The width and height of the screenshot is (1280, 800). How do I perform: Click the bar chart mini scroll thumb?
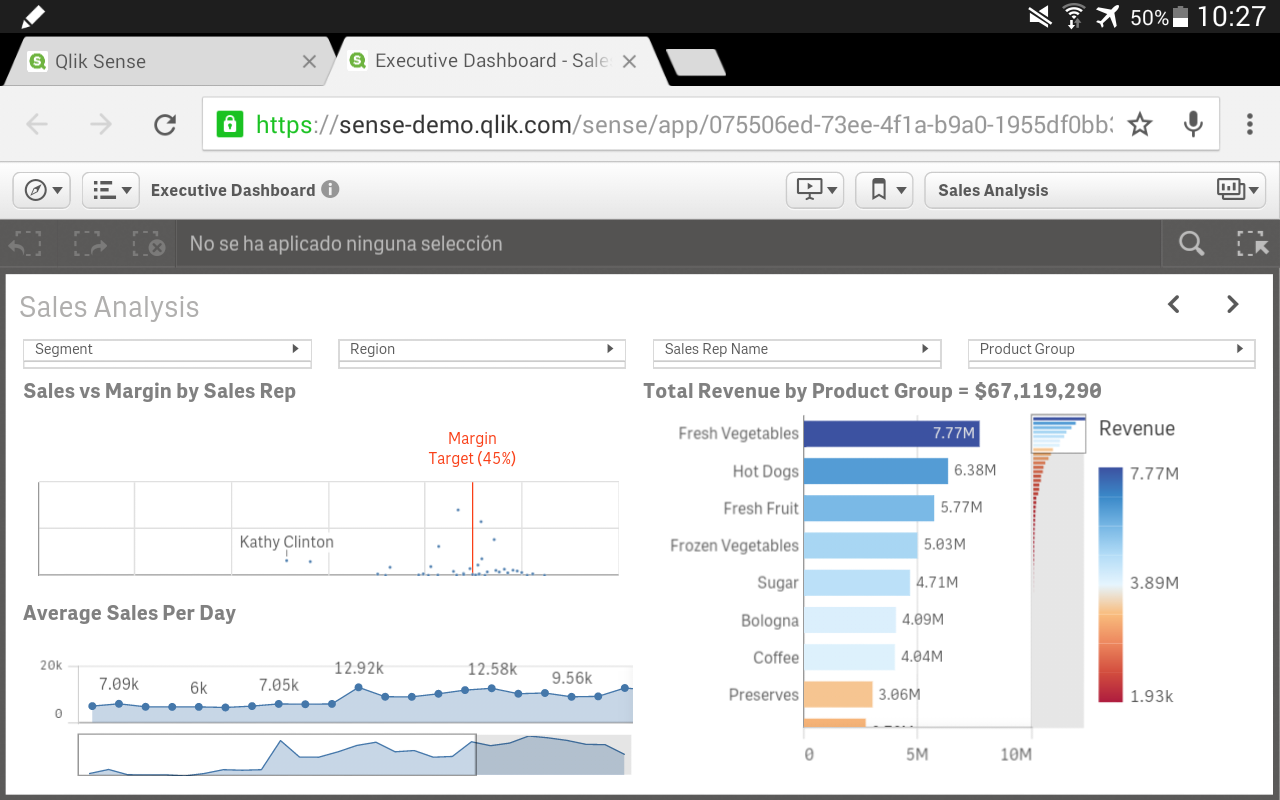click(1058, 434)
